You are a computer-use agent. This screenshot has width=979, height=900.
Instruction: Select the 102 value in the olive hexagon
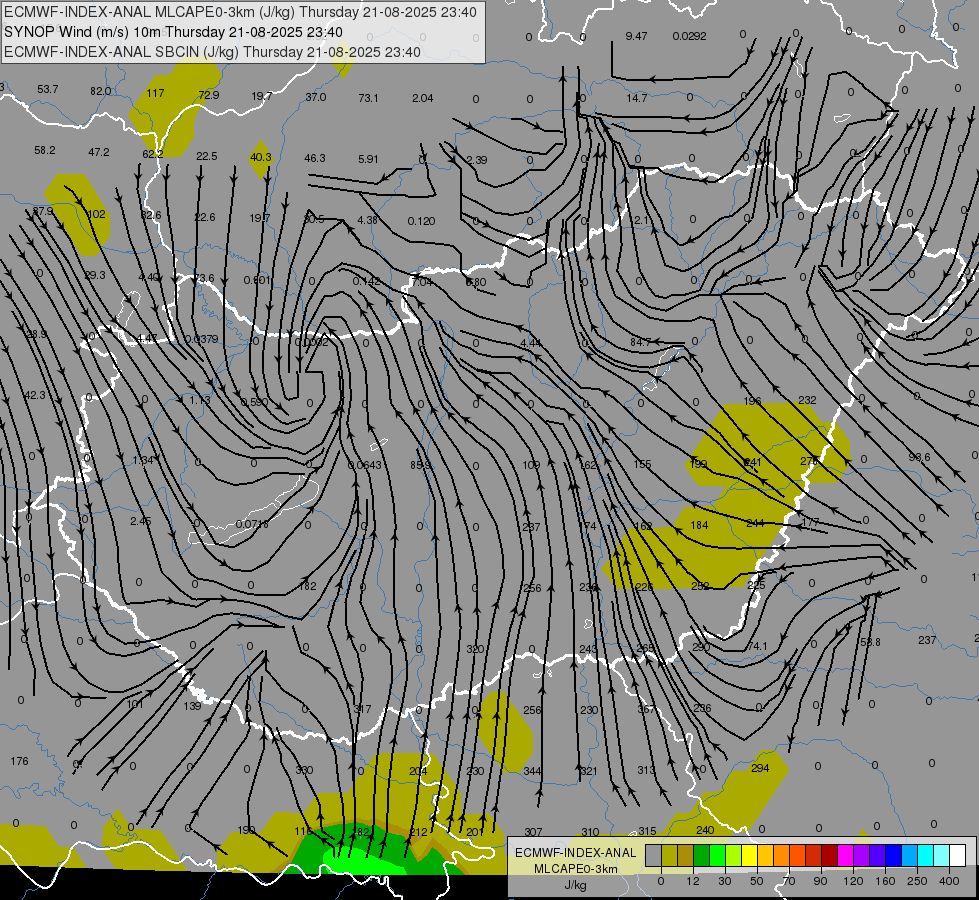(x=96, y=214)
